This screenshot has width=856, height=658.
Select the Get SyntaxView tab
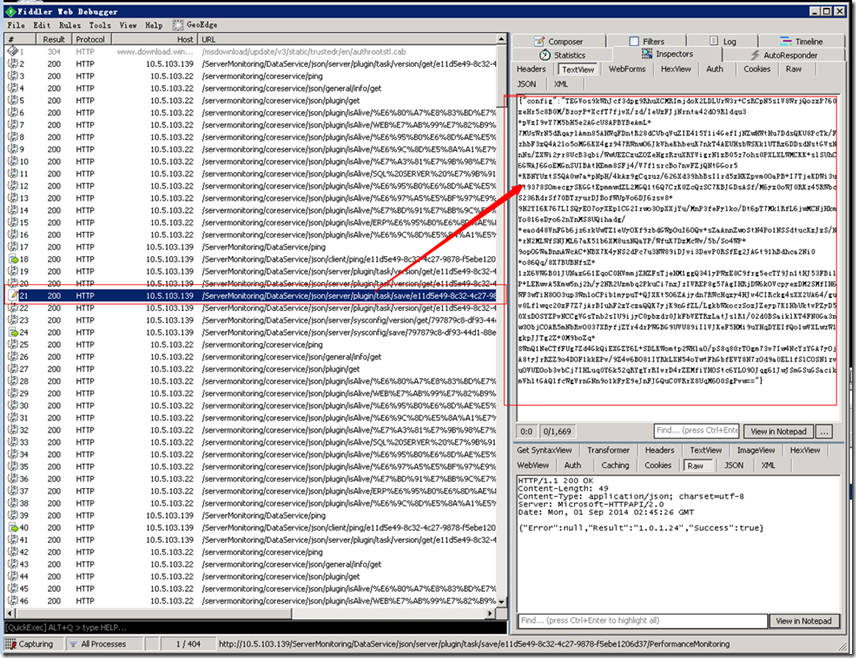coord(544,450)
